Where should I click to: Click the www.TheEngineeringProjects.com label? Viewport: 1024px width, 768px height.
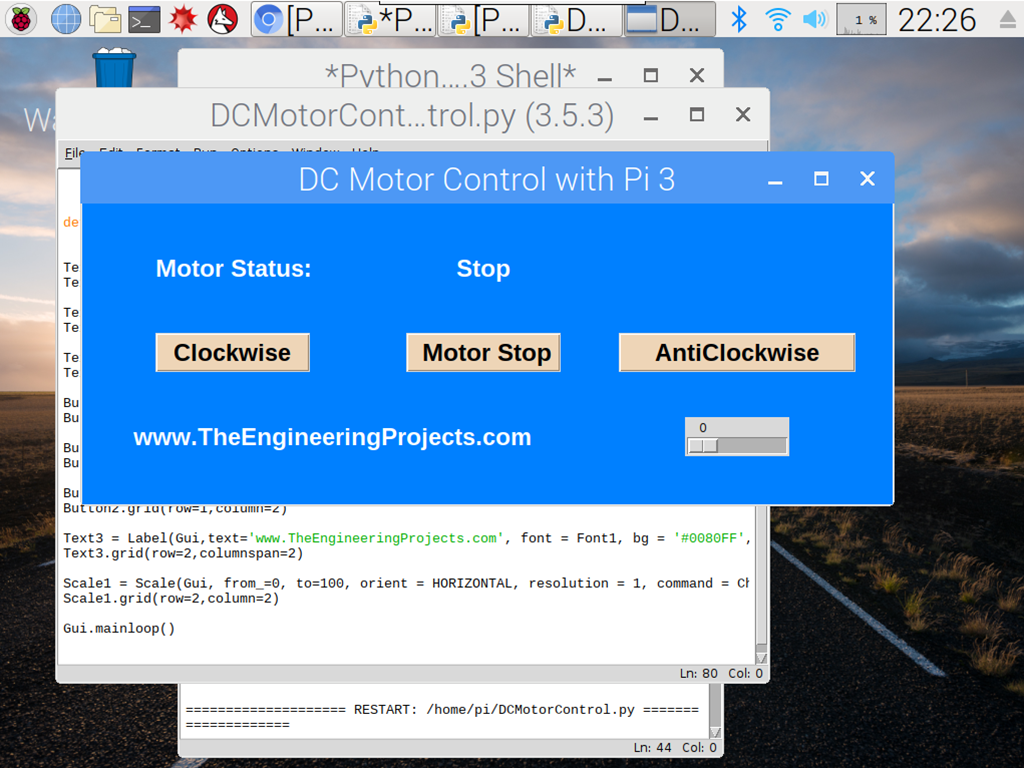click(332, 437)
